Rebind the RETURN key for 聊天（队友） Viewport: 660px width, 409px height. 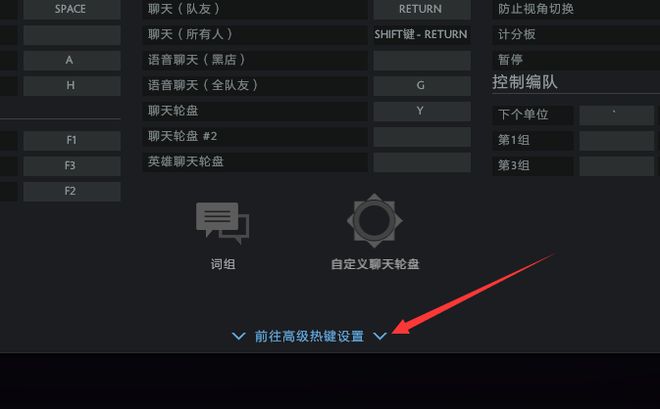click(x=422, y=9)
